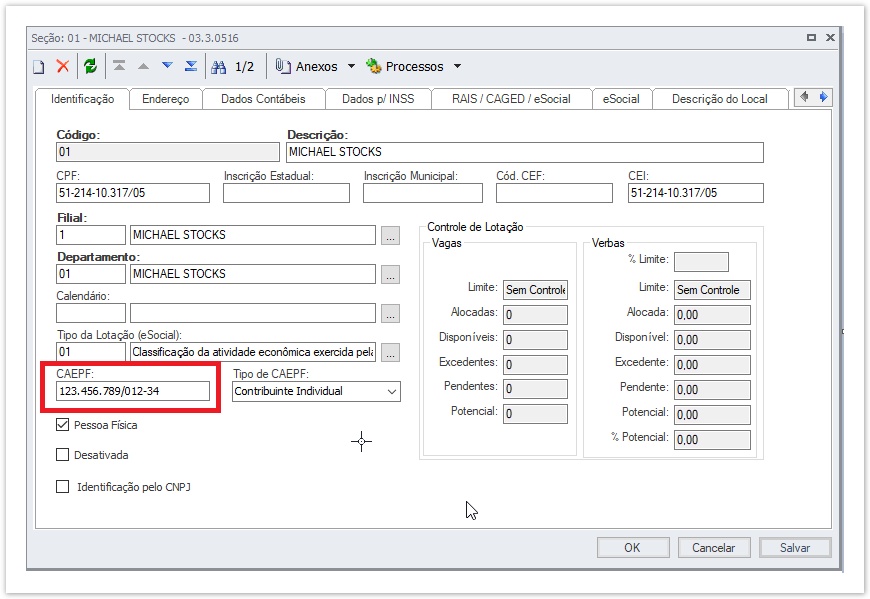Open the Dados Contábeis tab
The image size is (870, 599).
(263, 99)
